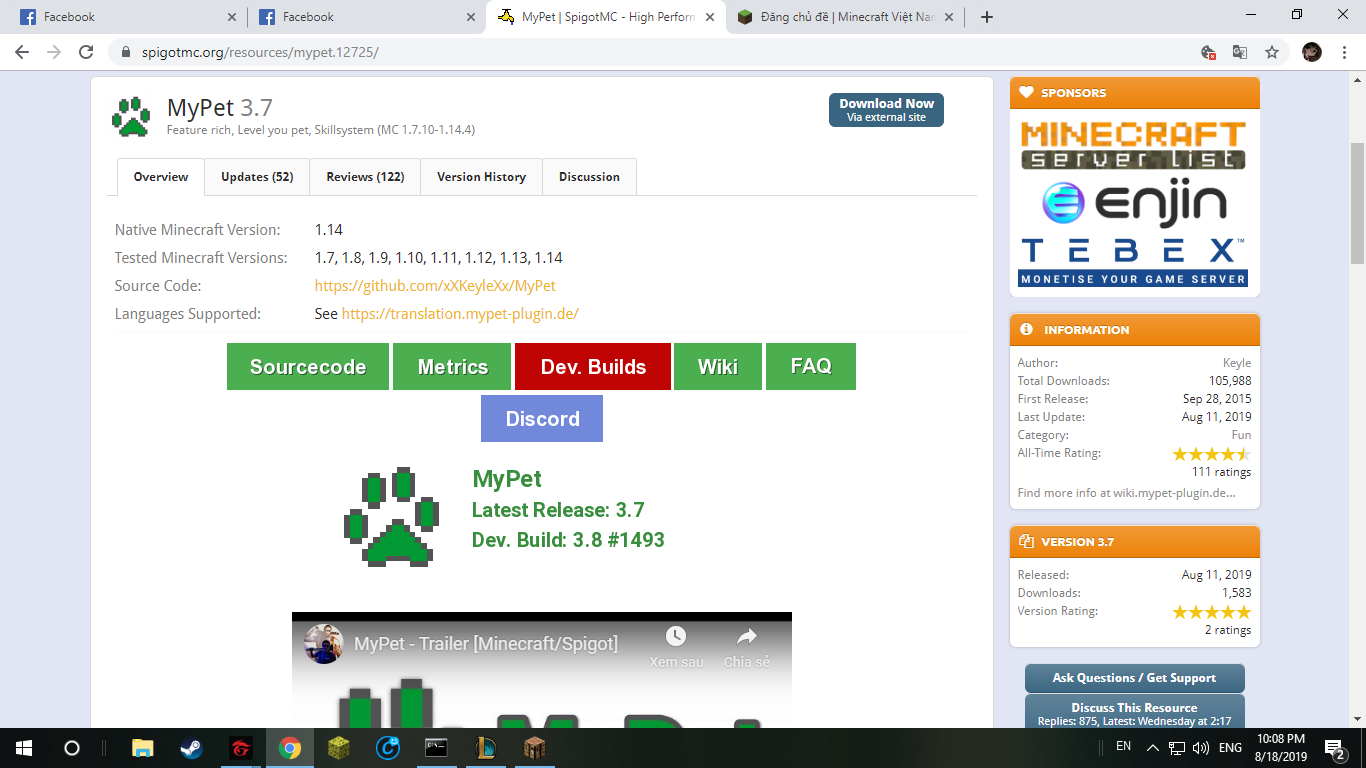
Task: Open the Command Prompt taskbar icon
Action: (x=436, y=747)
